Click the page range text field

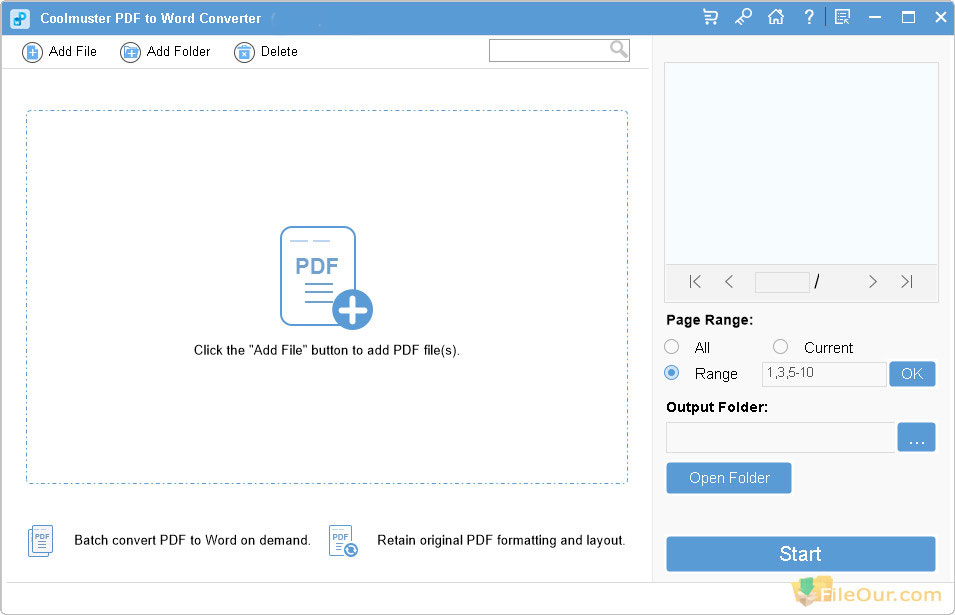click(x=823, y=373)
